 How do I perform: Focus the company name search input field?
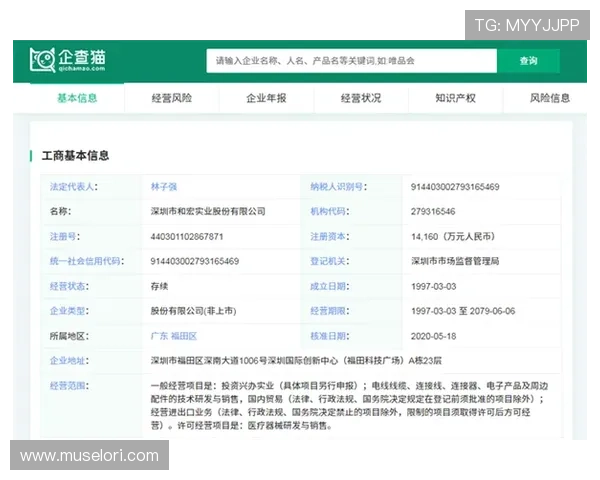tap(351, 61)
